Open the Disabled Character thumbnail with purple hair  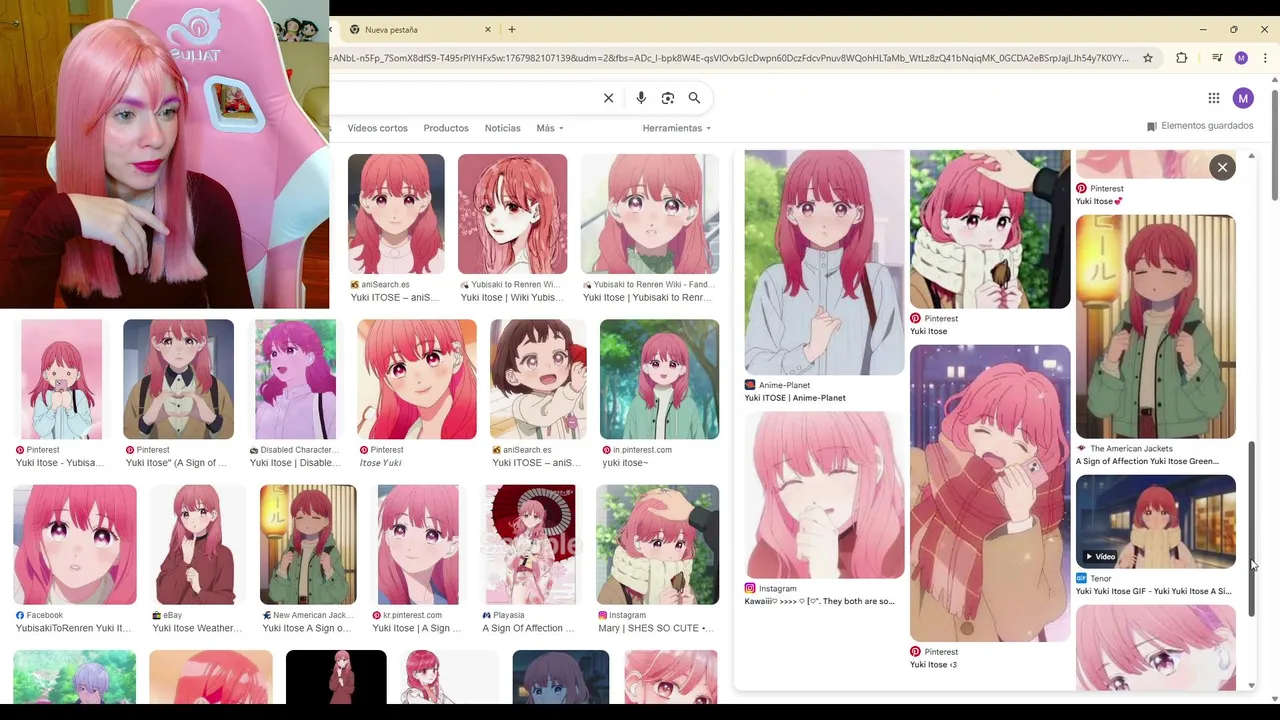[295, 379]
